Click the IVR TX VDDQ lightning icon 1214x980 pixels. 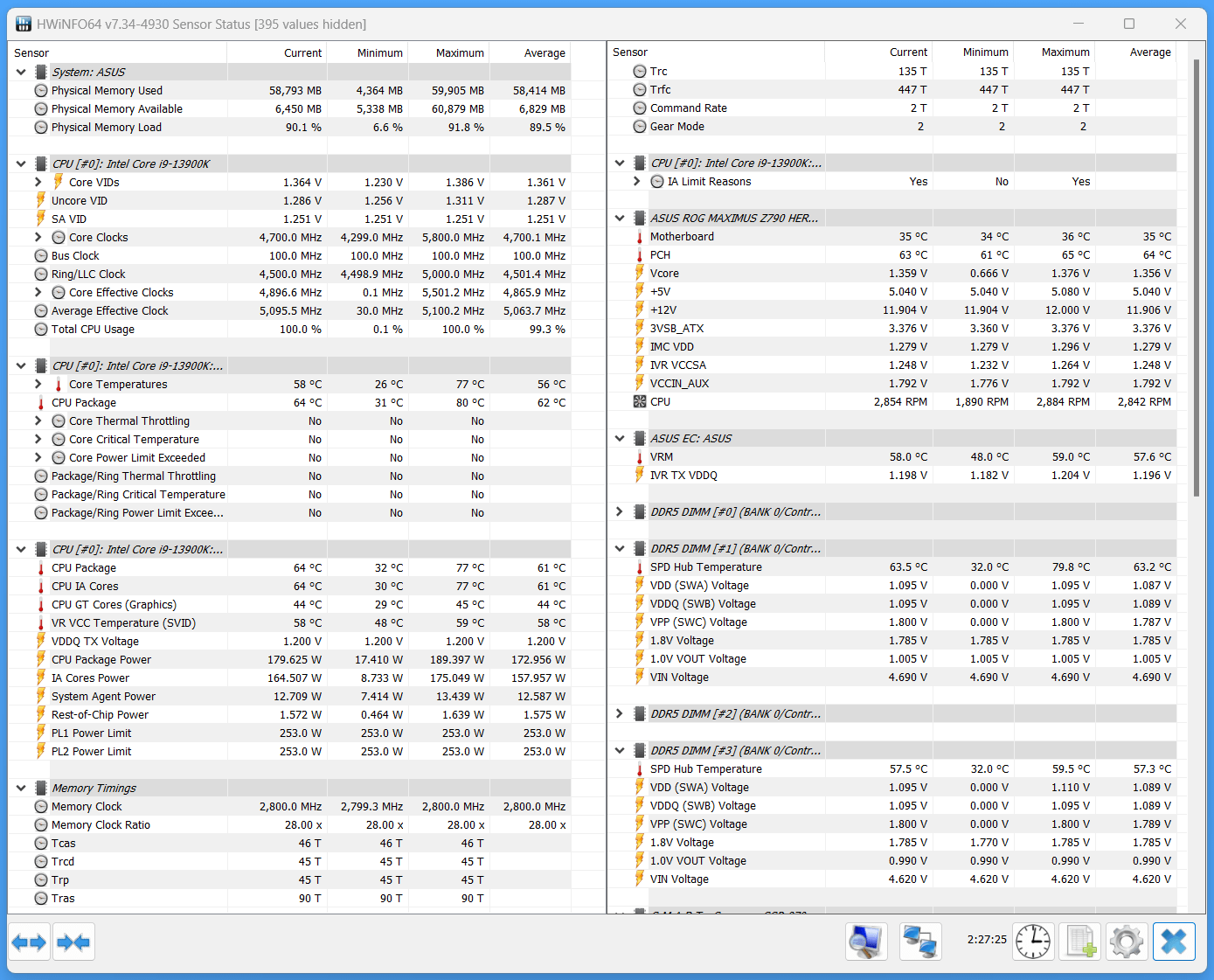point(640,476)
